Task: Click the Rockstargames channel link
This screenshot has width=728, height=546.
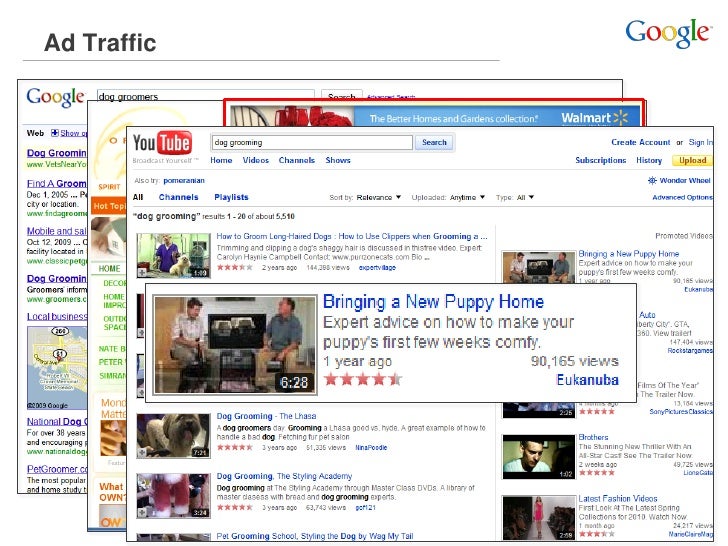Action: tap(689, 351)
